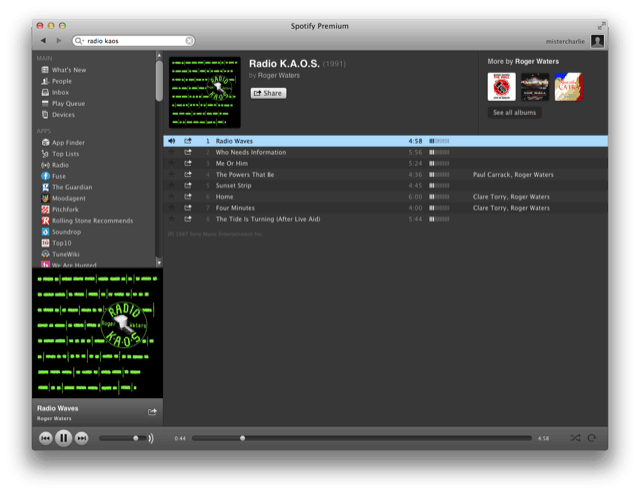
Task: Toggle fullscreen via top-right arrows
Action: [601, 26]
